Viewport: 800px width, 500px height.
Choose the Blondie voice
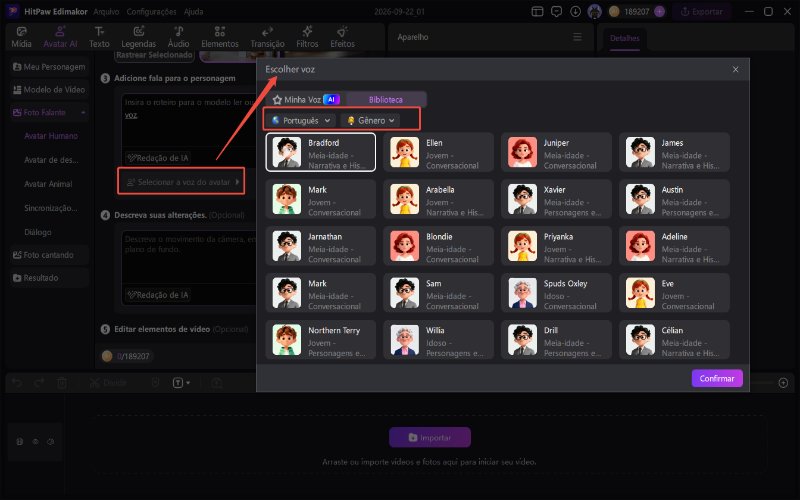coord(438,246)
